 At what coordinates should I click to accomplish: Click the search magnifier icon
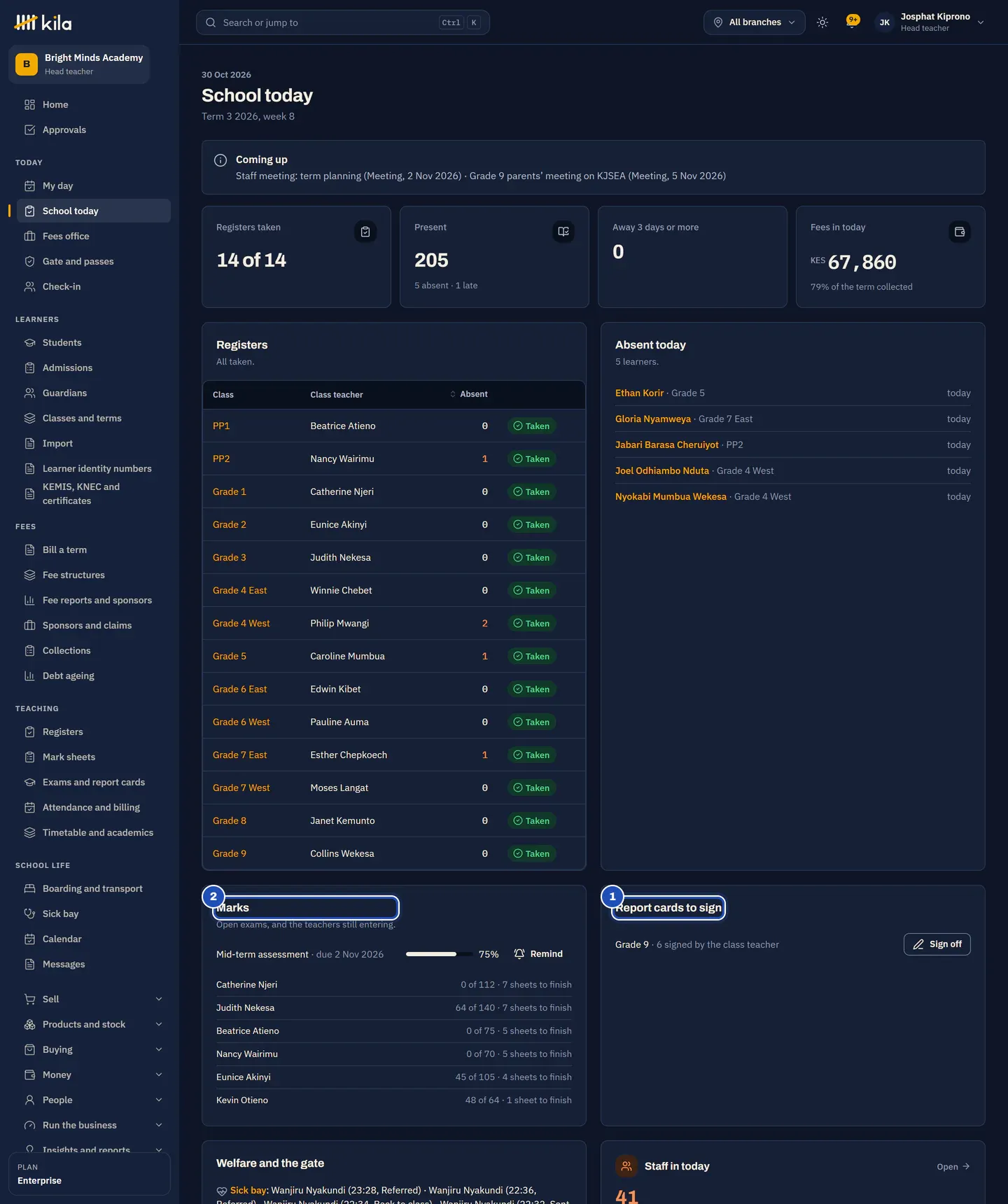pyautogui.click(x=211, y=22)
